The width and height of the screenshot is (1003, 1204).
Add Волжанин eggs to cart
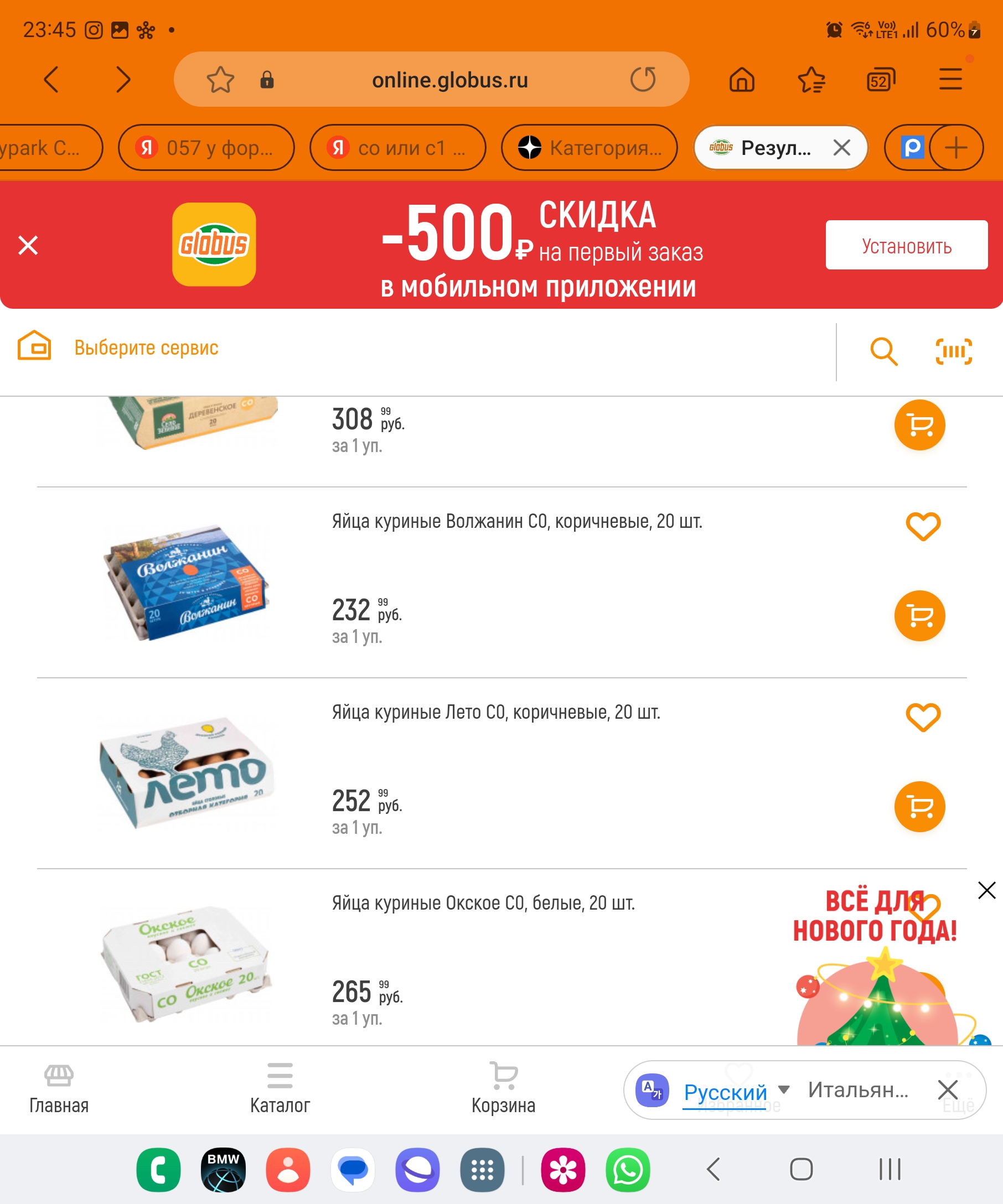[919, 616]
